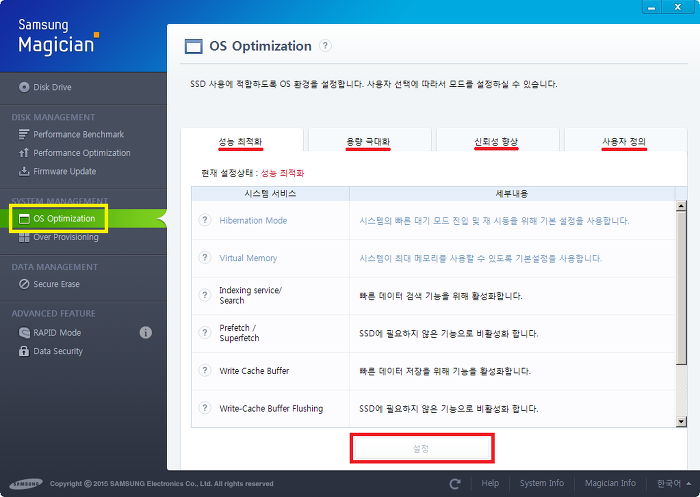Select the 용량 극대화 tab

(x=370, y=140)
